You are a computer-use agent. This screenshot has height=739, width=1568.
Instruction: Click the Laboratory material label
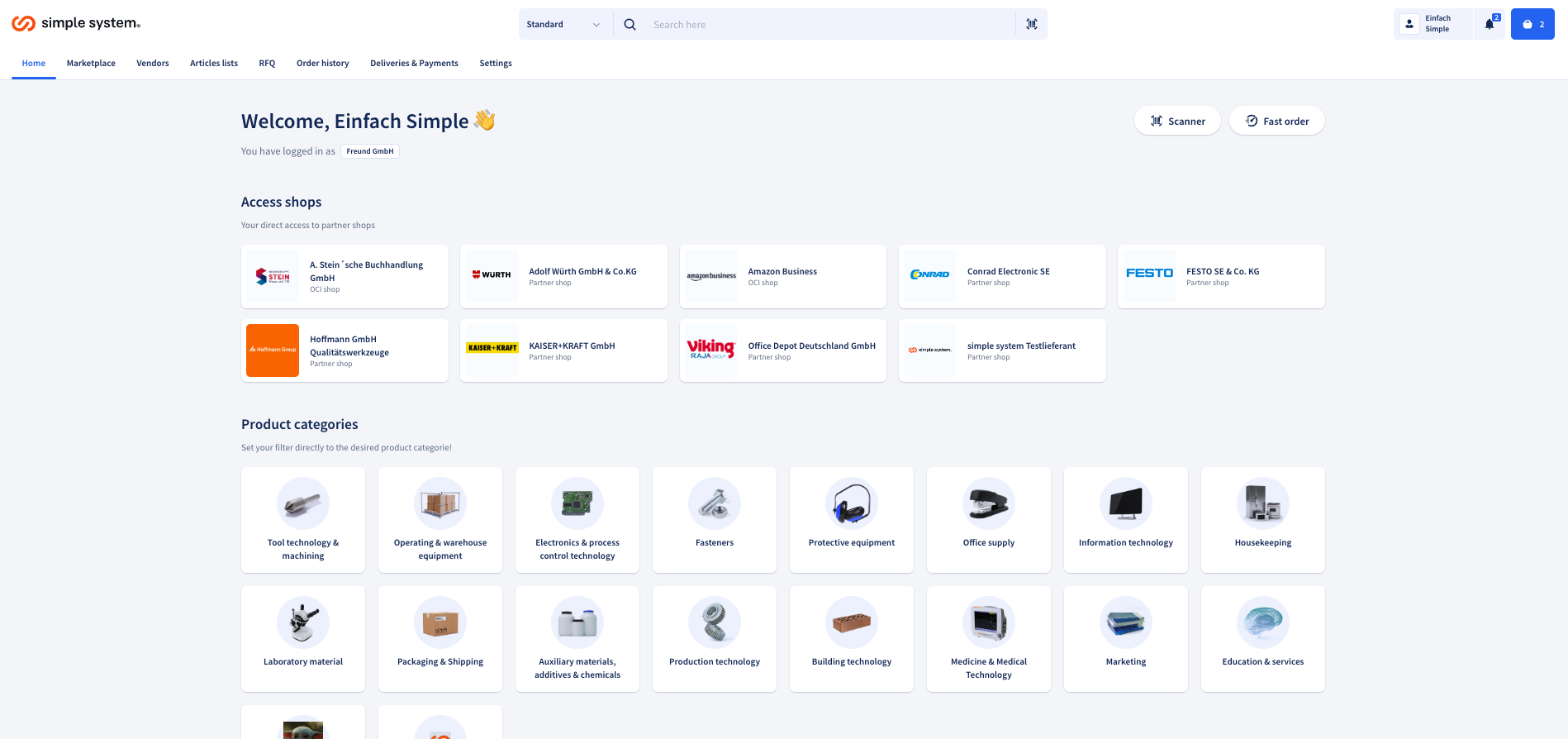303,662
